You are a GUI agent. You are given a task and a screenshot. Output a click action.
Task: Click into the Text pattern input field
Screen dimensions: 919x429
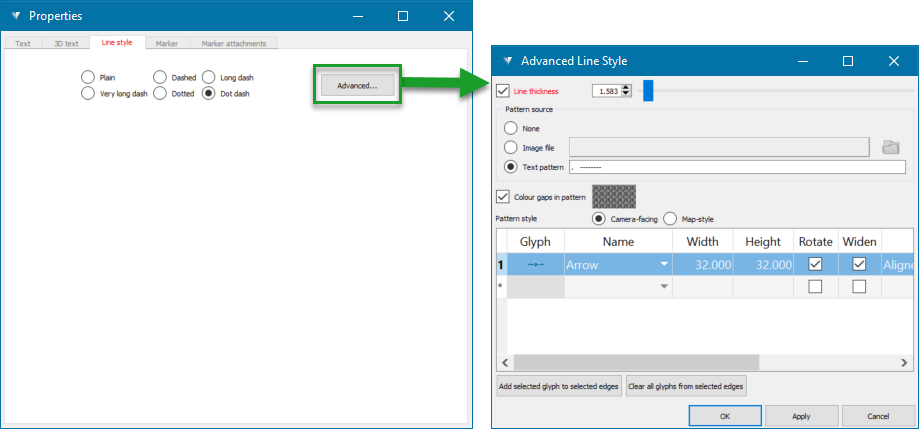(737, 167)
